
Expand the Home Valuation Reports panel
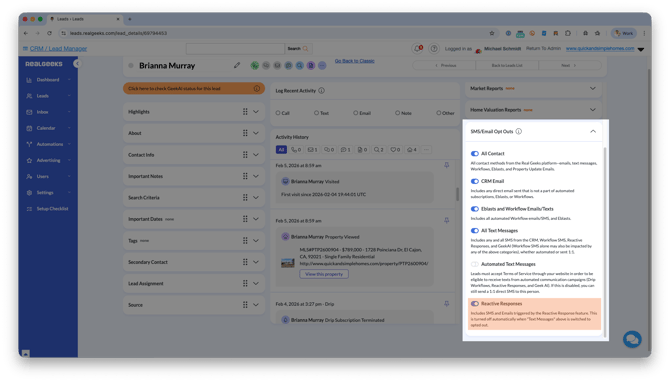click(593, 110)
